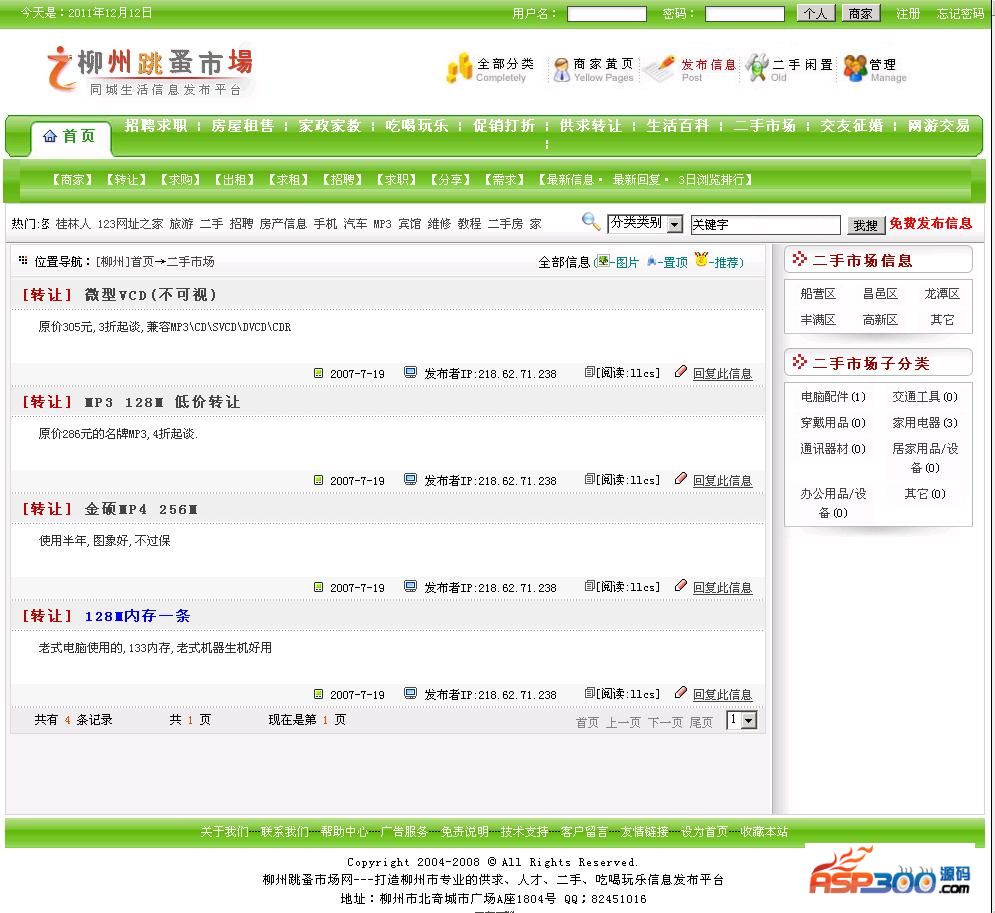This screenshot has height=913, width=995.
Task: Open footer link 联系我们
Action: (x=284, y=831)
